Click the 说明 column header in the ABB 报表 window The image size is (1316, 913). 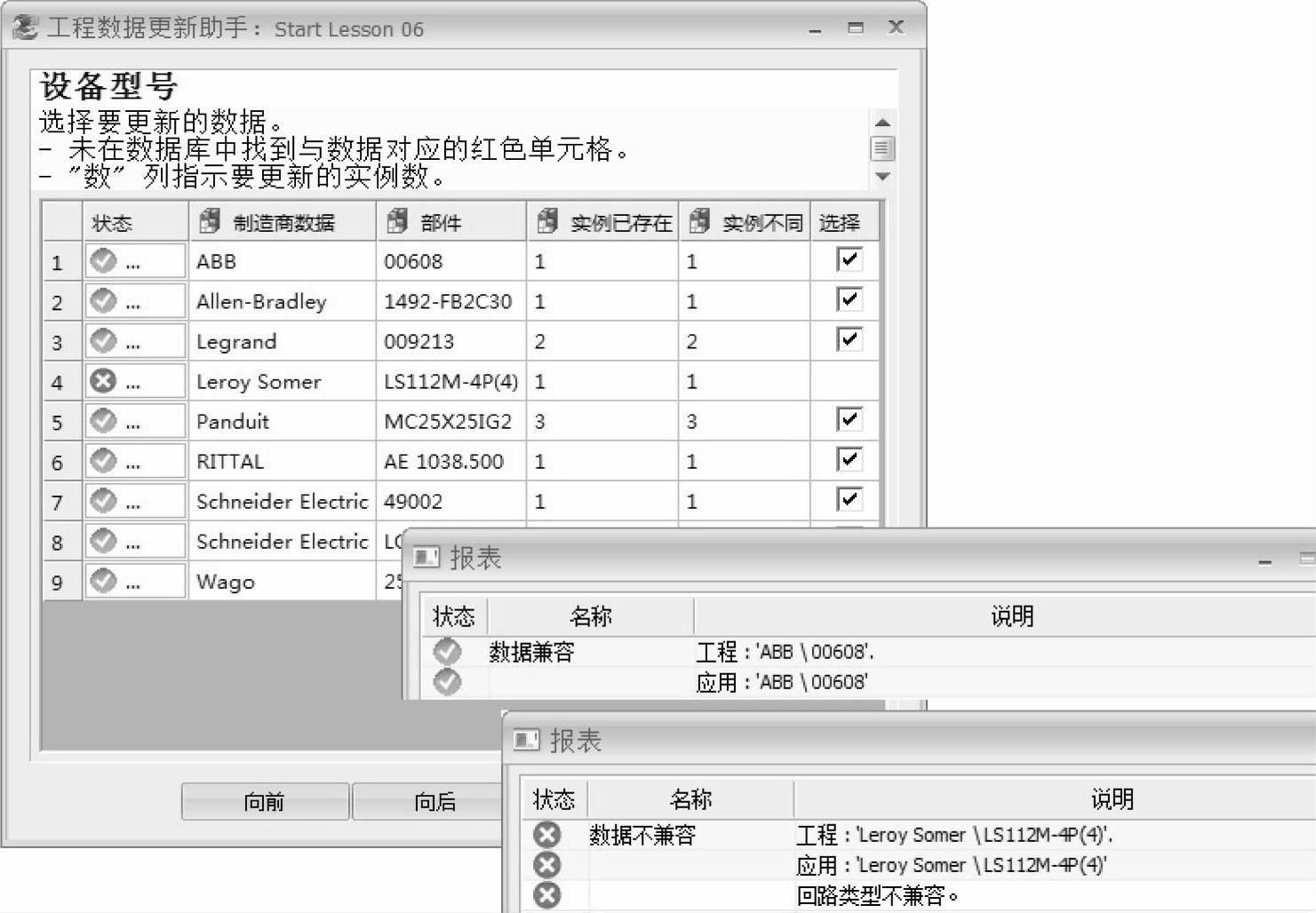tap(1005, 615)
